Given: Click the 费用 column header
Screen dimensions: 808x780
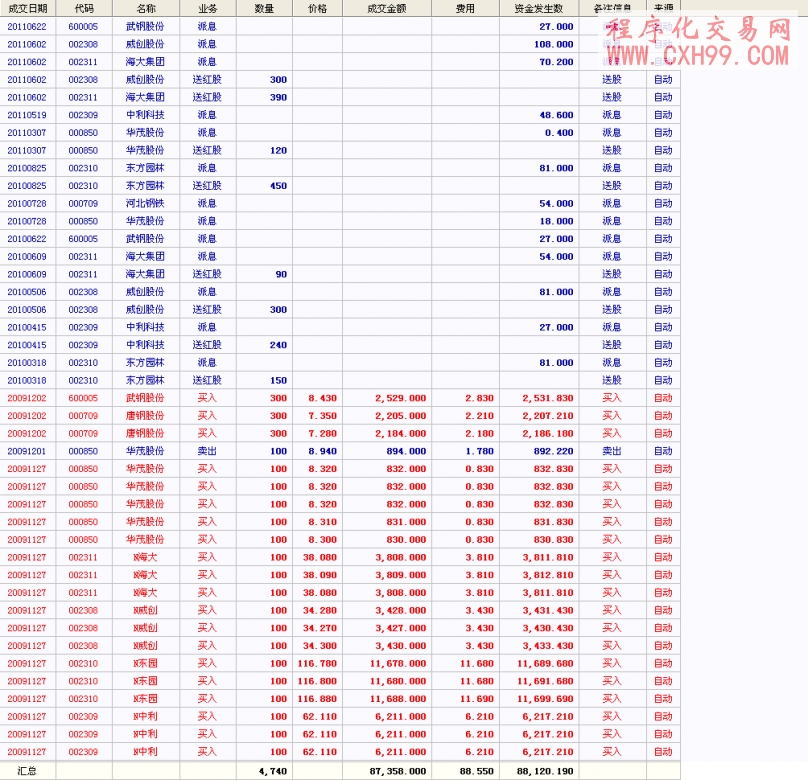Looking at the screenshot, I should pyautogui.click(x=465, y=8).
